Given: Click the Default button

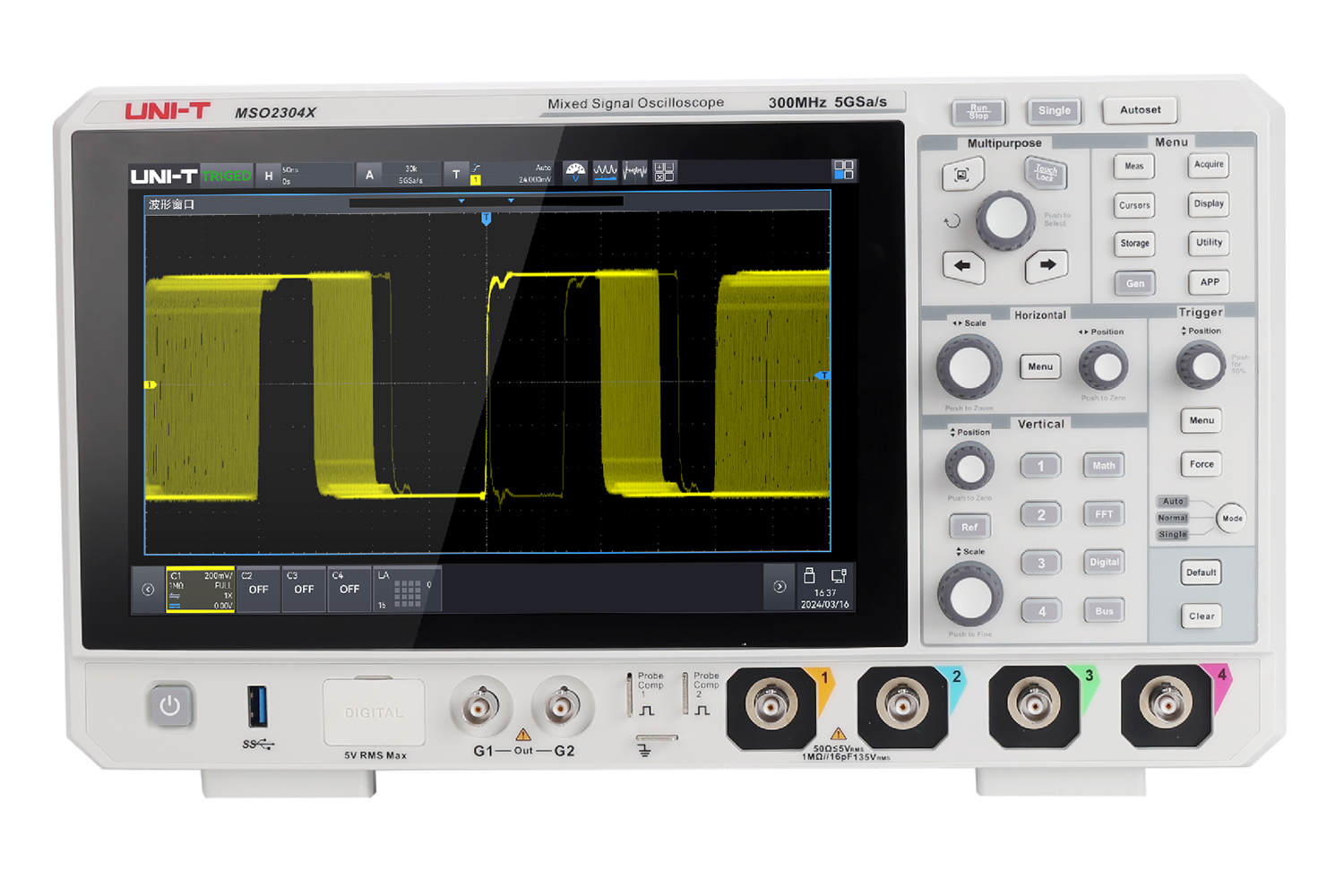Looking at the screenshot, I should point(1201,573).
